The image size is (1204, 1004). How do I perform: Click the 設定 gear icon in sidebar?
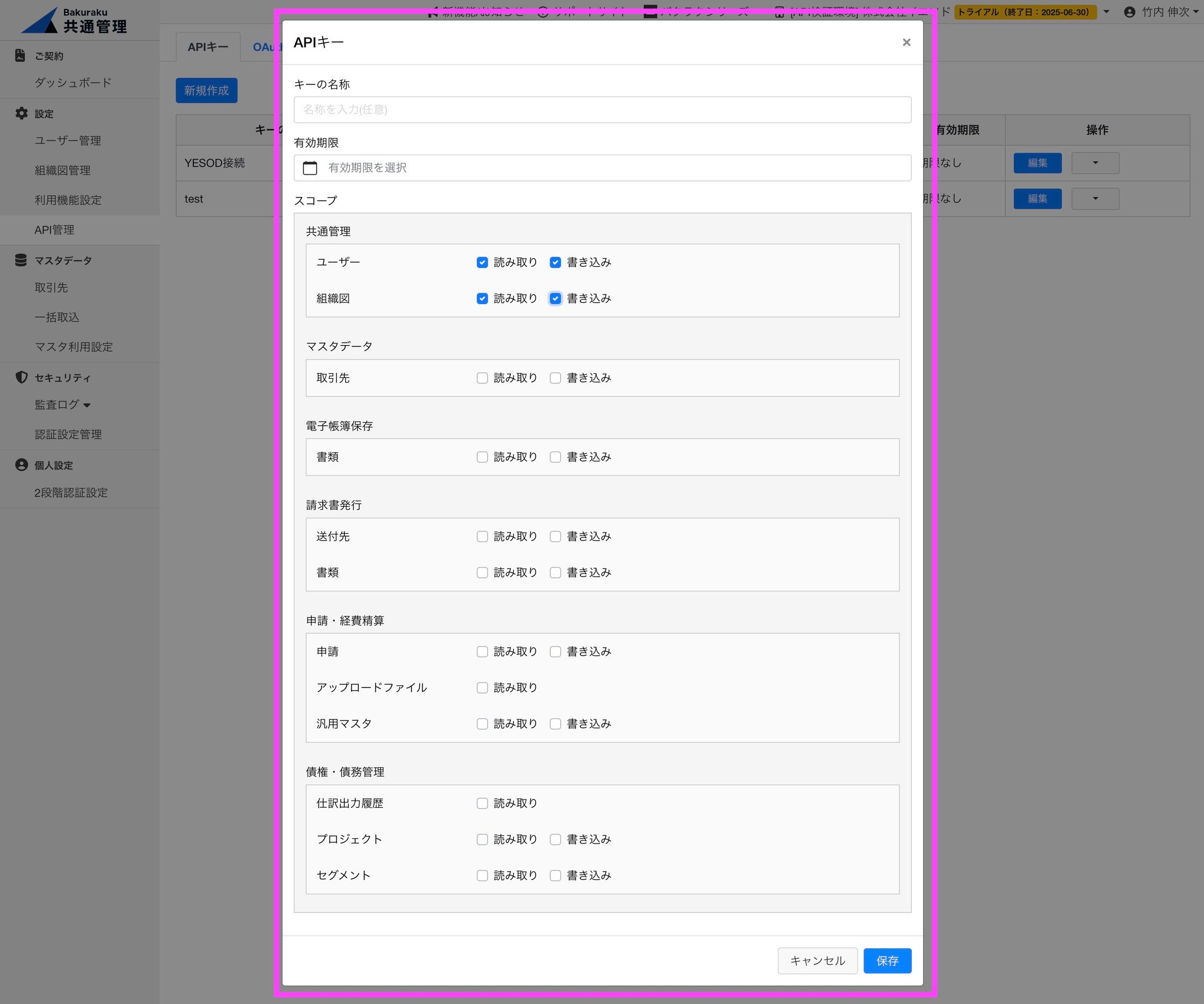click(x=21, y=113)
